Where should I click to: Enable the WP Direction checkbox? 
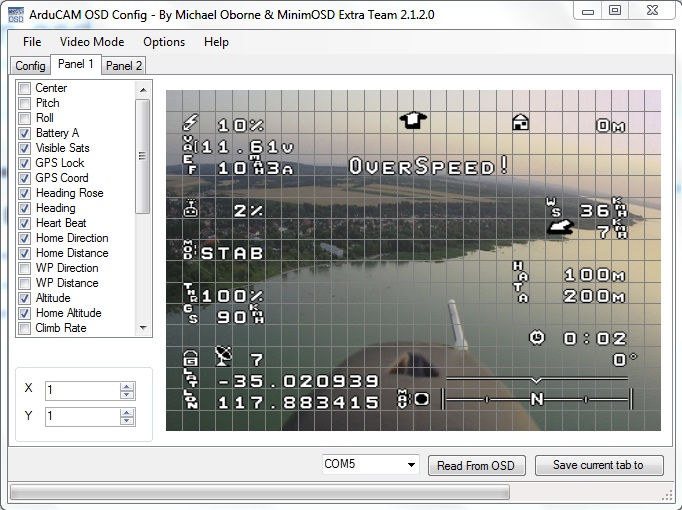click(x=25, y=268)
